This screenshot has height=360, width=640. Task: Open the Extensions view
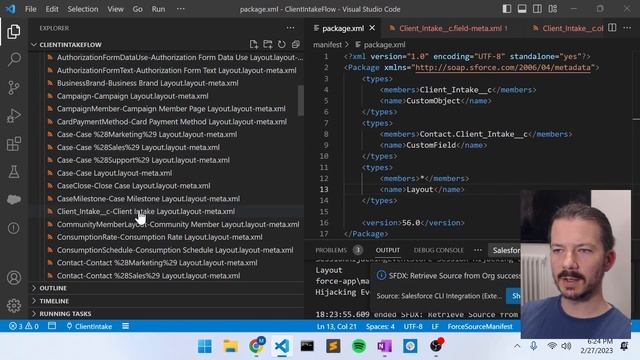(x=13, y=144)
